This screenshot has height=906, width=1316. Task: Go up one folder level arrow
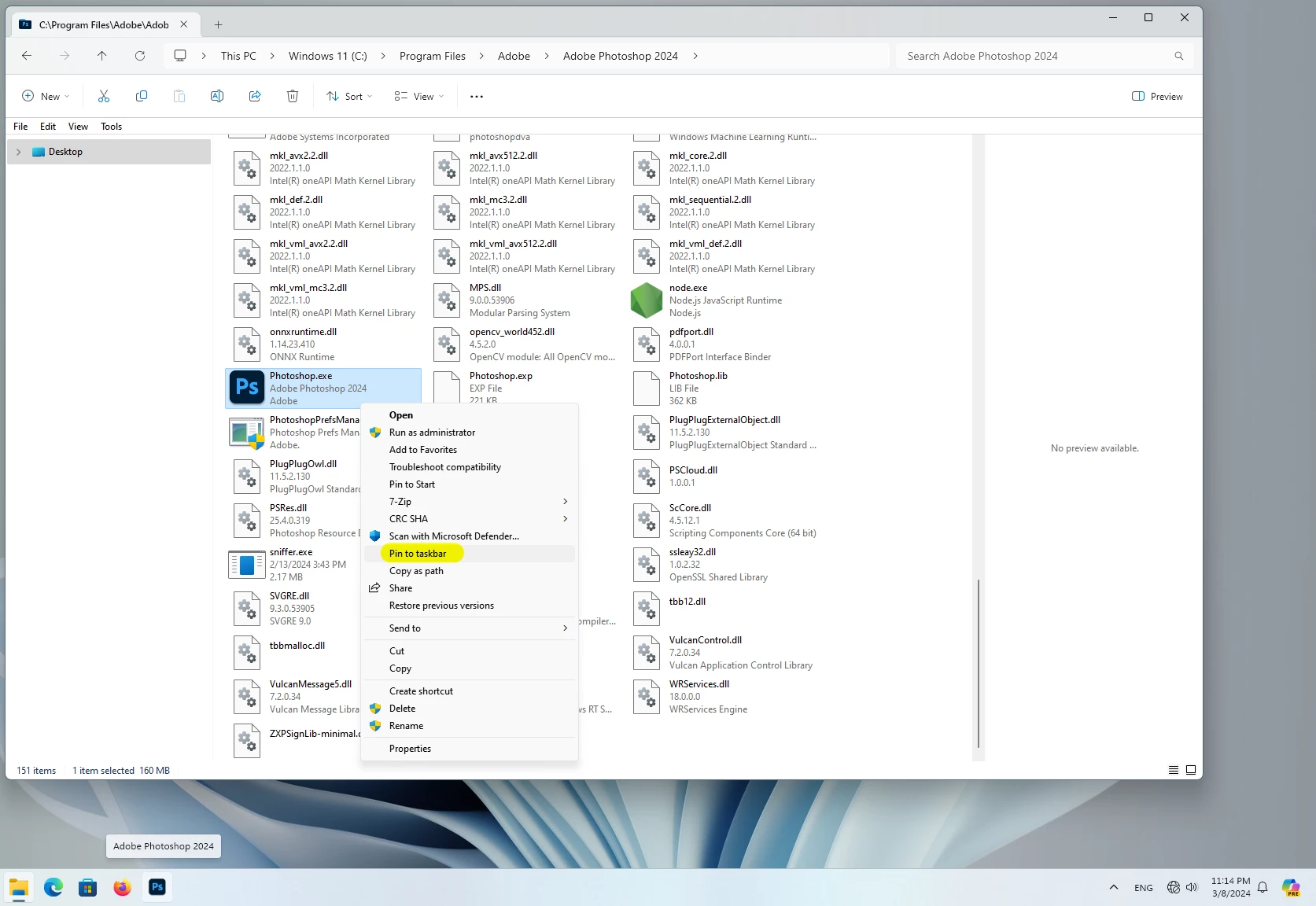pyautogui.click(x=102, y=56)
